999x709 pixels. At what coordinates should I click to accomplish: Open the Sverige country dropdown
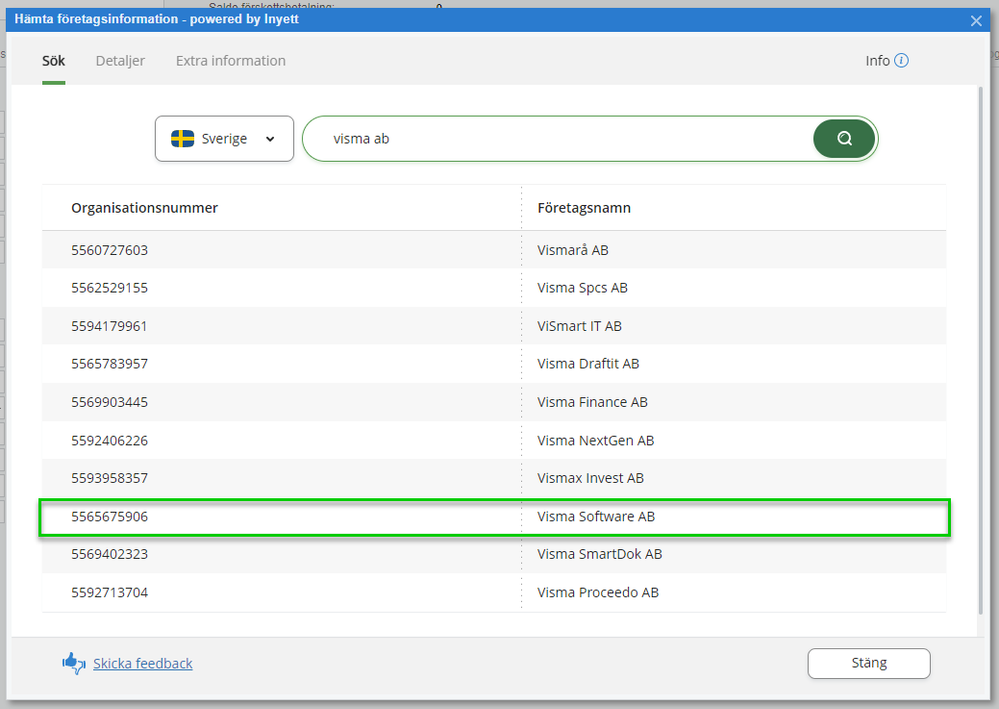(224, 139)
